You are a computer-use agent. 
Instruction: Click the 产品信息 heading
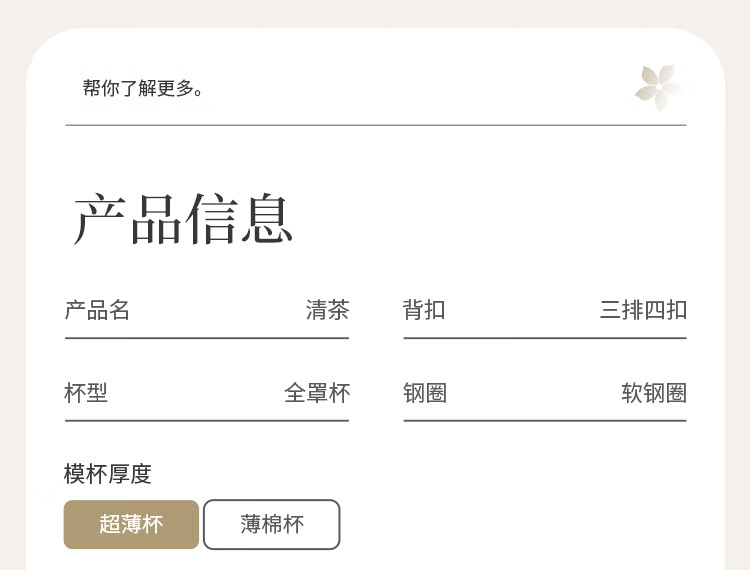[183, 219]
